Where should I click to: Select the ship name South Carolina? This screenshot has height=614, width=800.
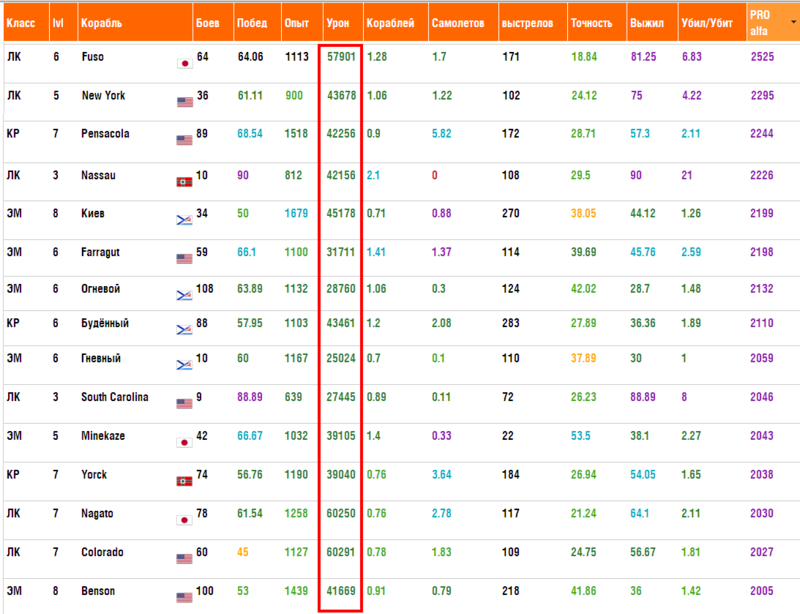(115, 397)
